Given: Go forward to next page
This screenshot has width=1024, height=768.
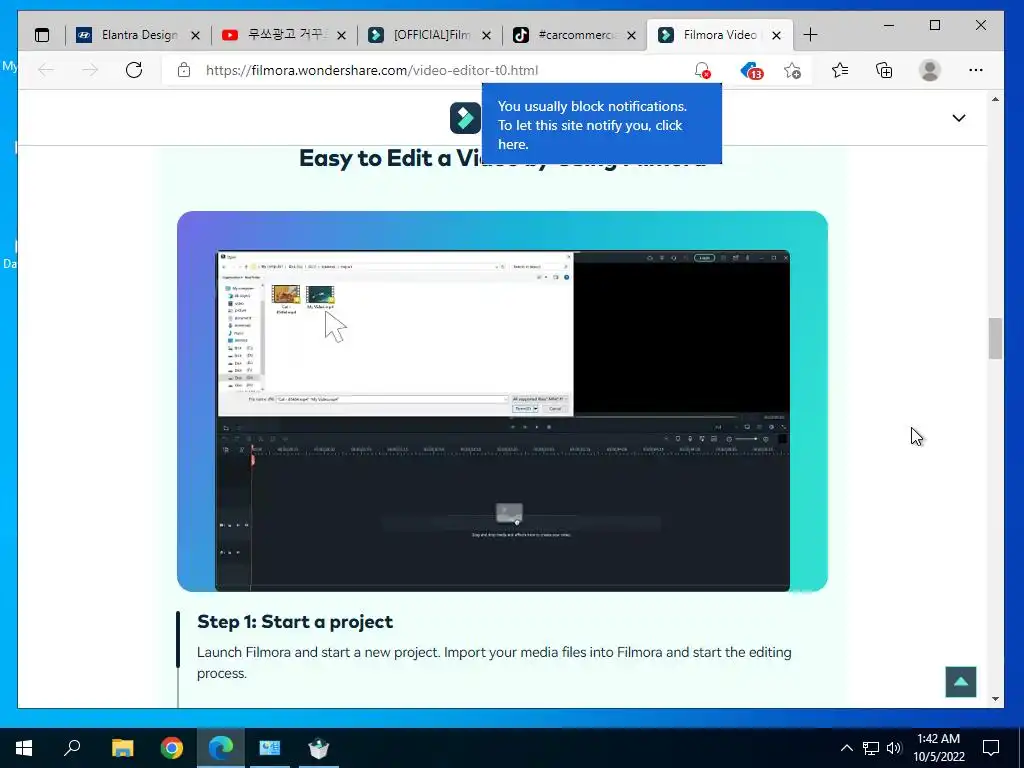Looking at the screenshot, I should tap(89, 70).
